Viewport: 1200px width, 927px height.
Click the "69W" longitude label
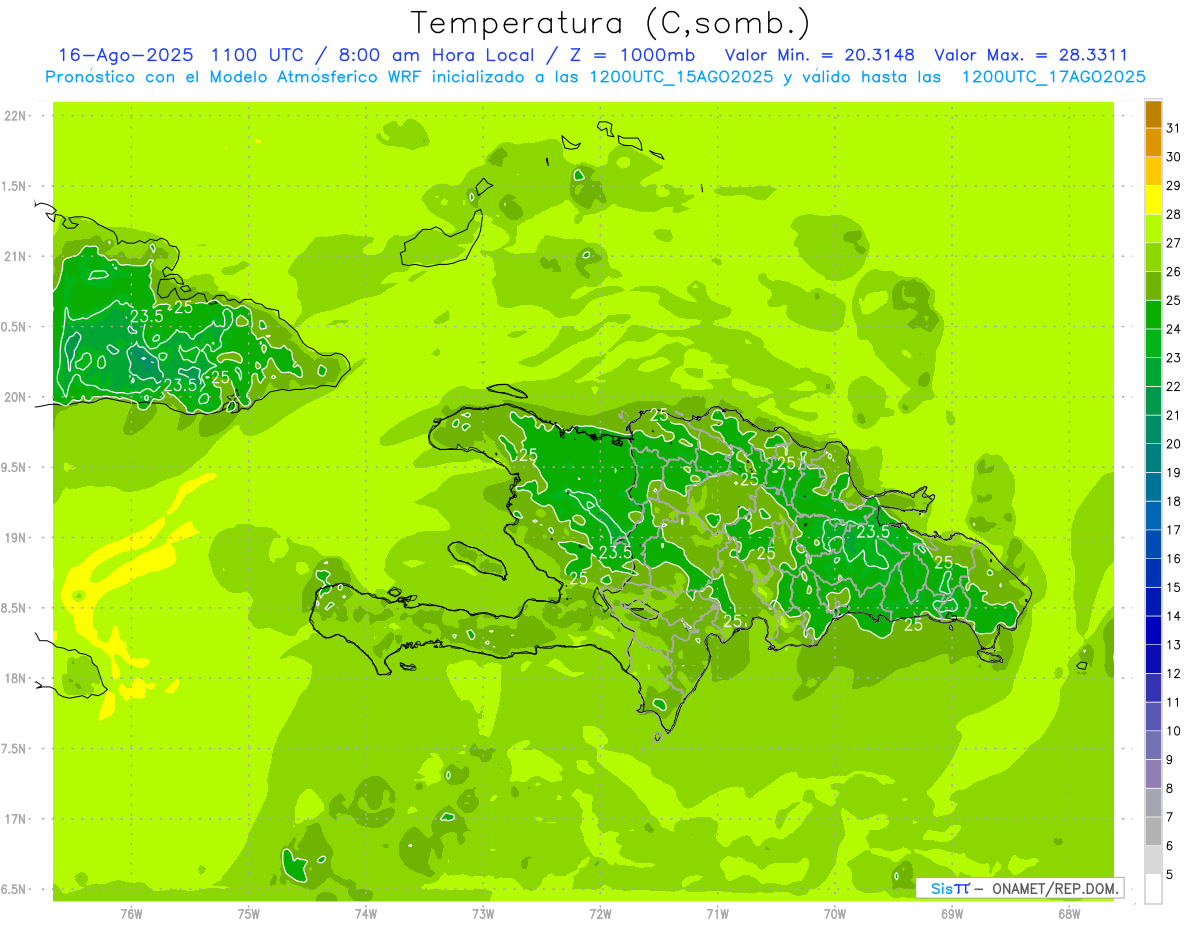[952, 913]
